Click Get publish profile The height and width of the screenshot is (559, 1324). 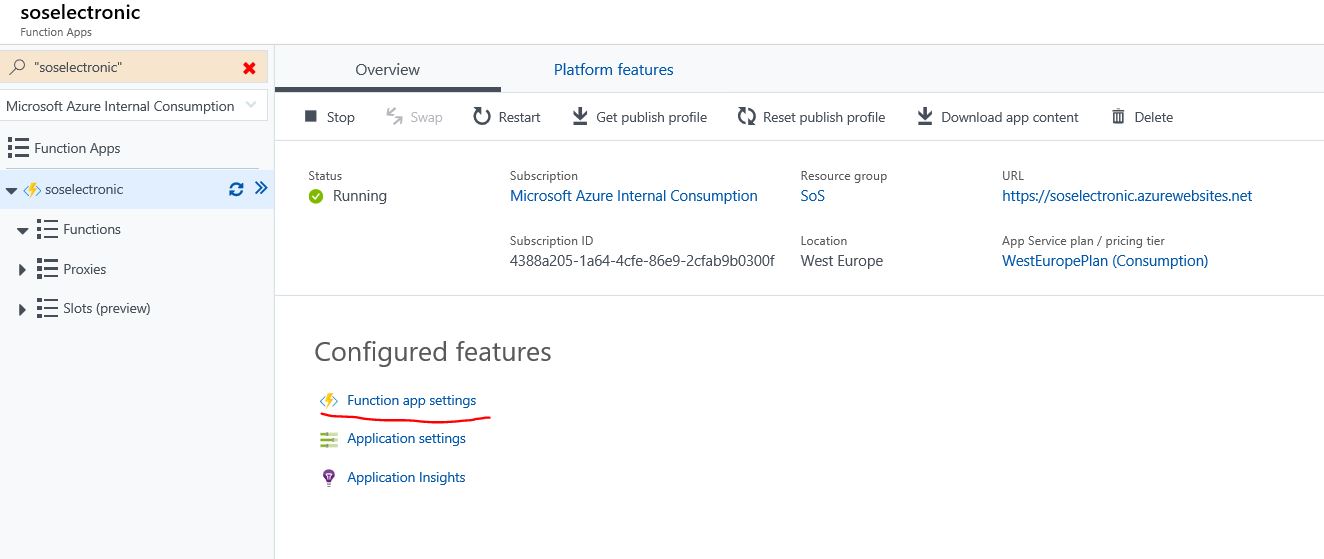639,117
